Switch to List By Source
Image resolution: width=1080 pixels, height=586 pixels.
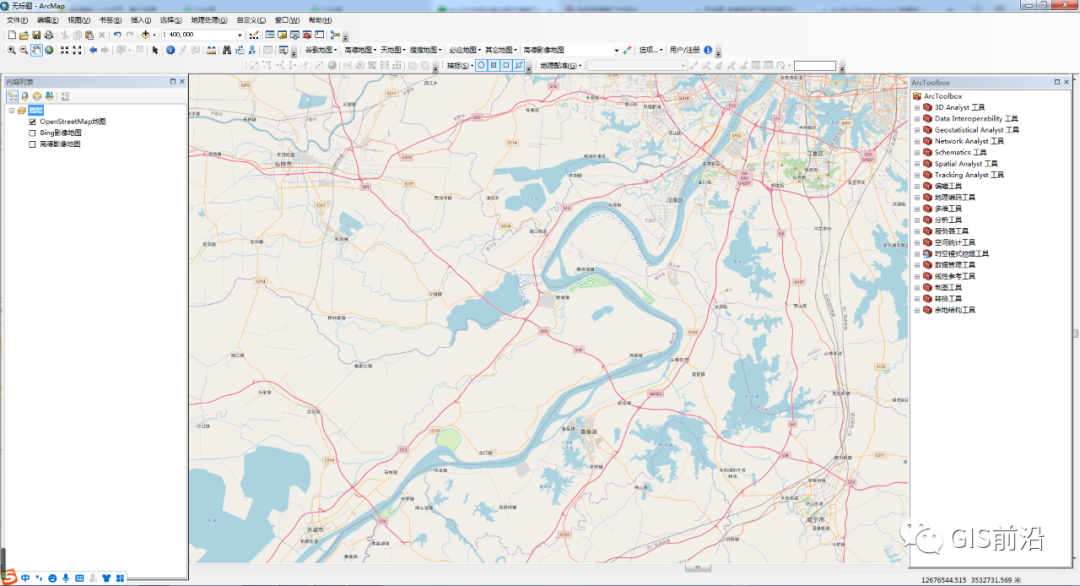click(25, 96)
